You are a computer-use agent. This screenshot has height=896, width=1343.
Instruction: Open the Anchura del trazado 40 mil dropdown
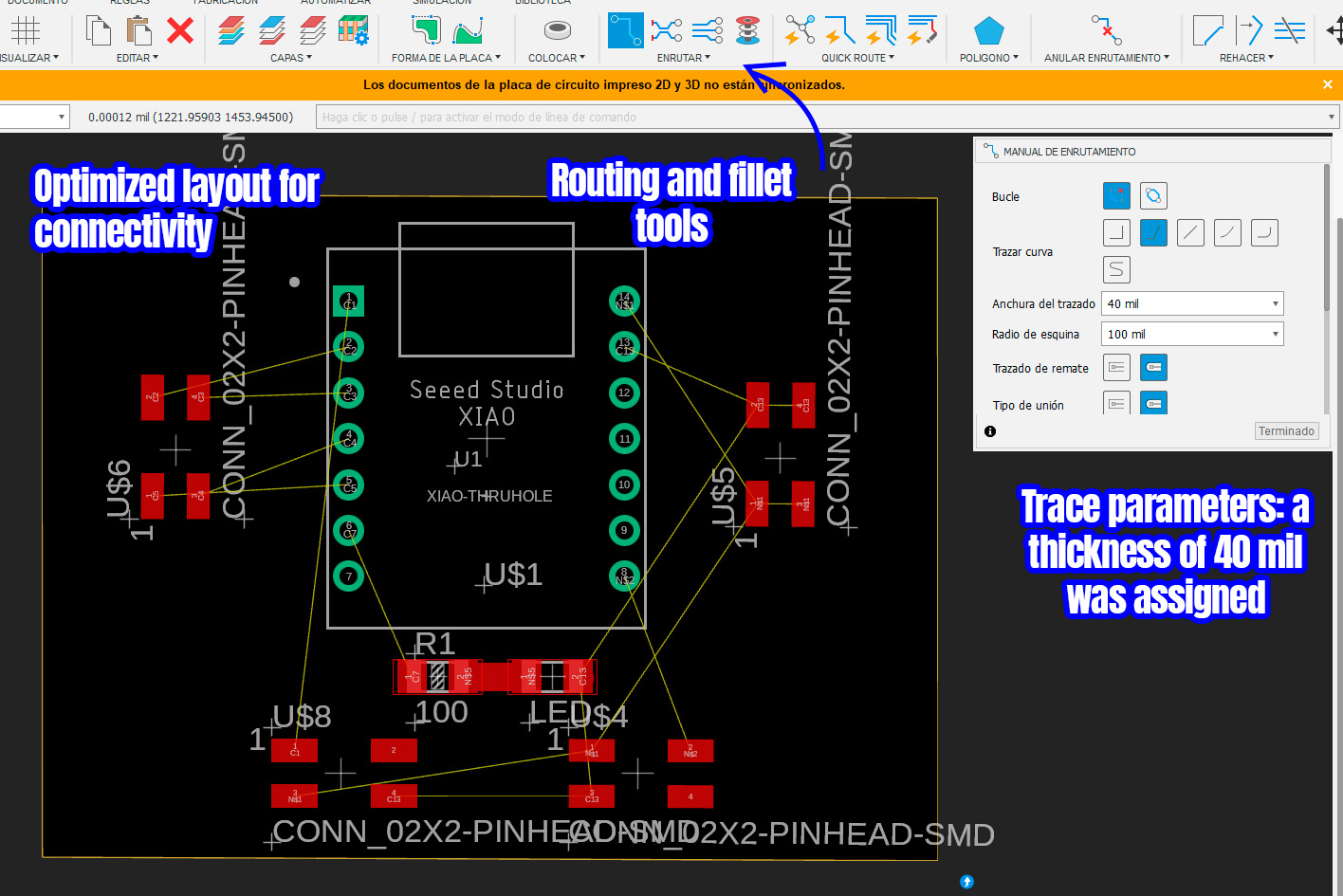point(1192,303)
